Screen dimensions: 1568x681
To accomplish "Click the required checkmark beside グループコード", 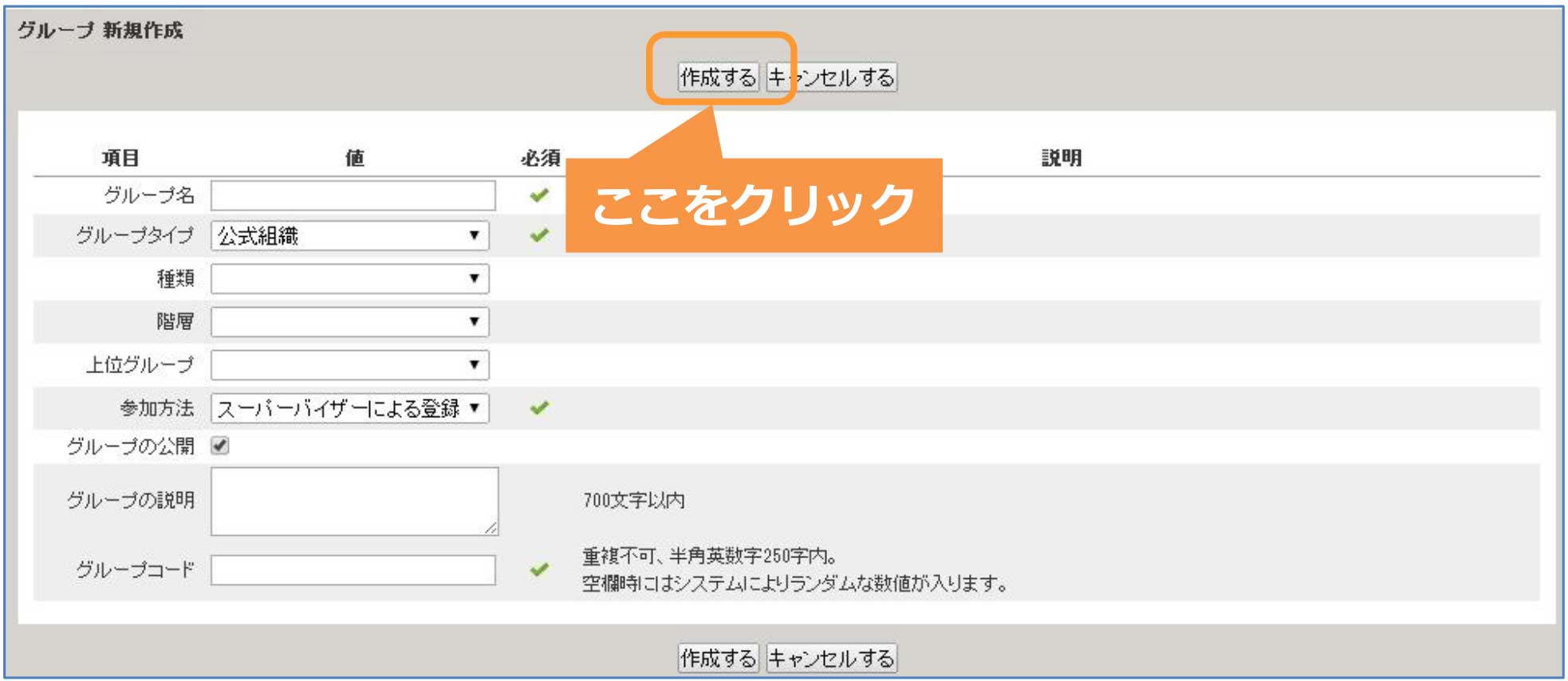I will tap(539, 569).
